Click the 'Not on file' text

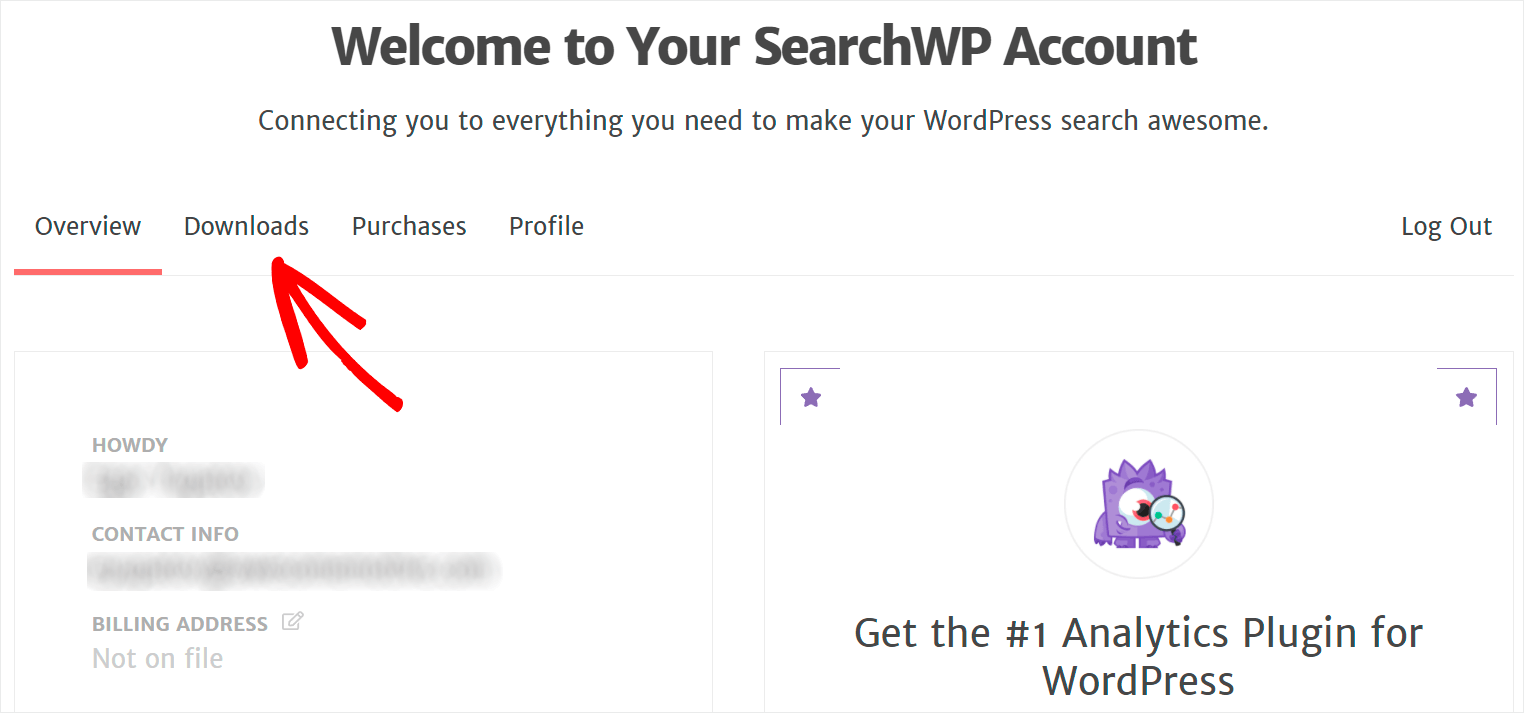click(157, 658)
